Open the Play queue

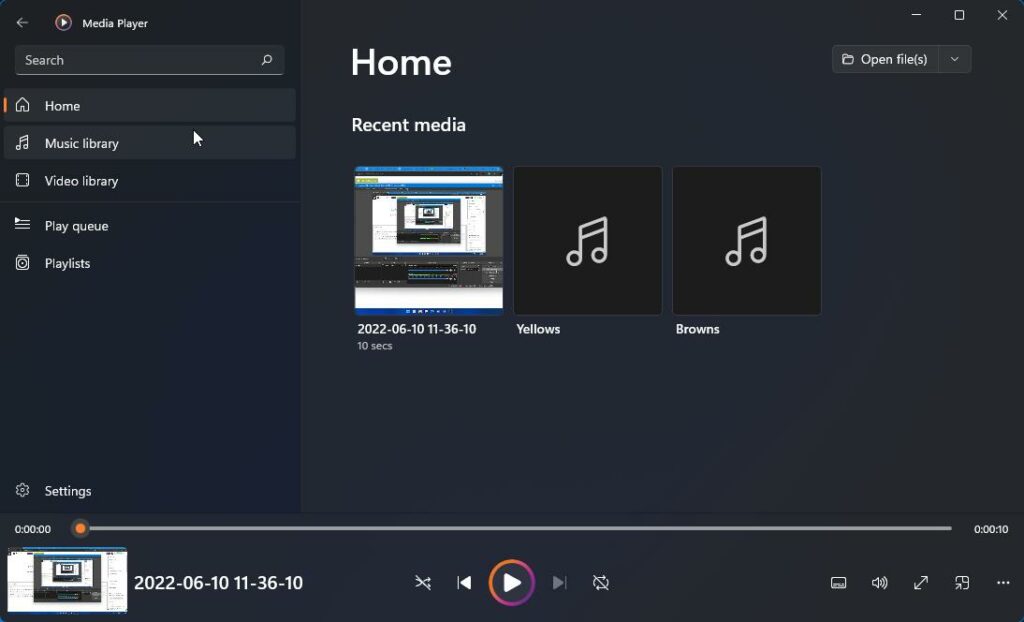(x=75, y=225)
